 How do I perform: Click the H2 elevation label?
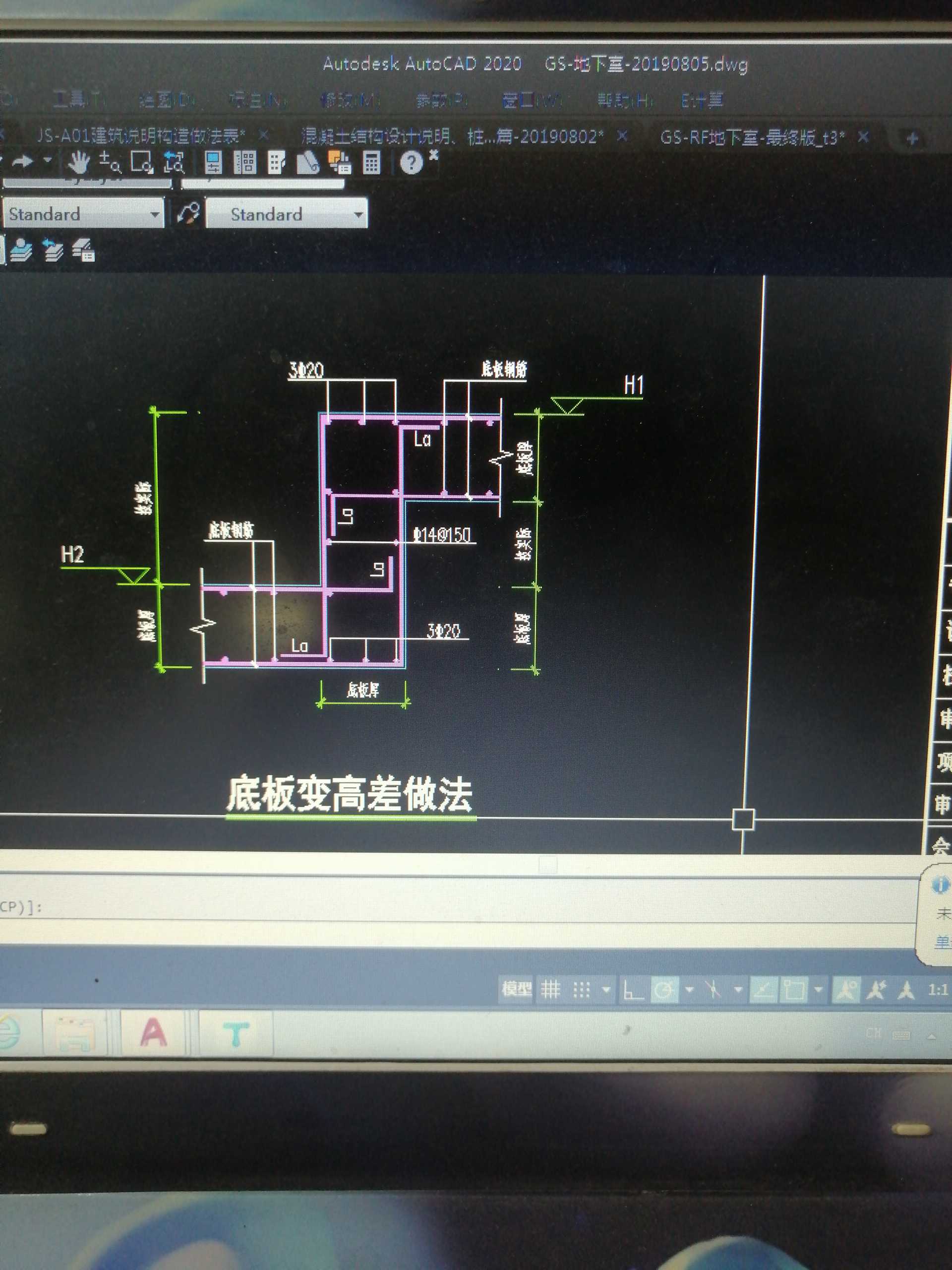point(73,554)
